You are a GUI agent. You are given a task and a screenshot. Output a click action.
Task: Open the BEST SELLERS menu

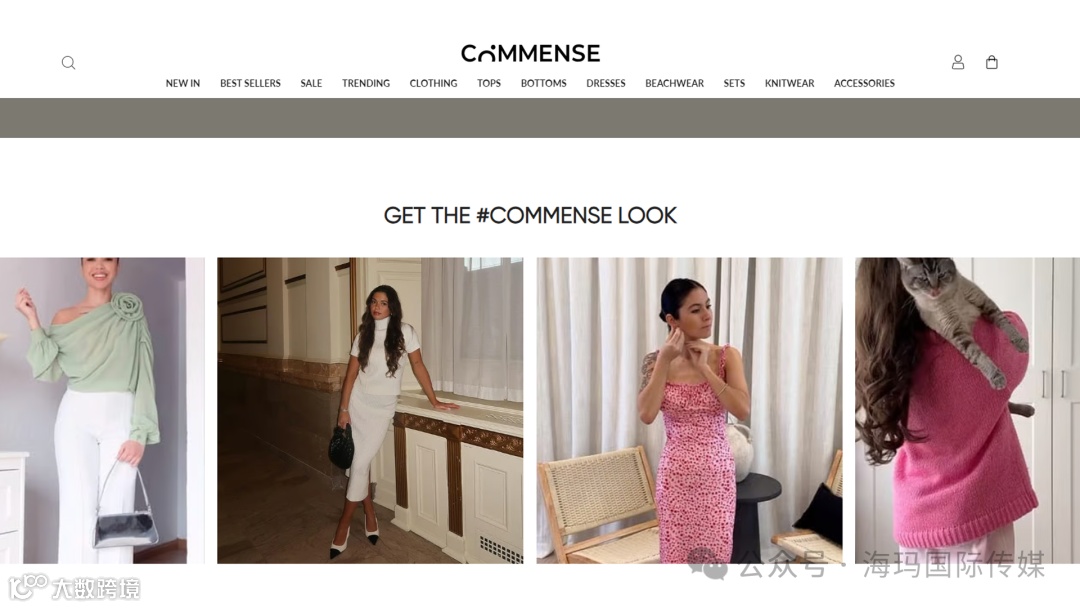point(250,83)
